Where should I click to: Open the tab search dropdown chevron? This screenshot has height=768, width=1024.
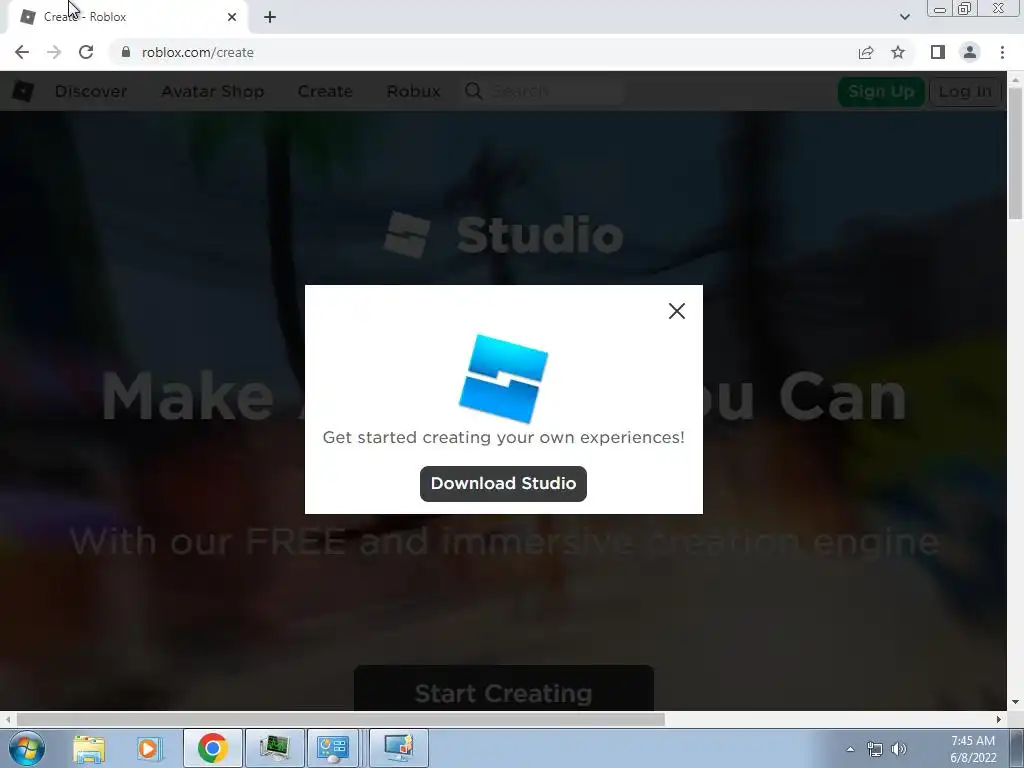904,17
